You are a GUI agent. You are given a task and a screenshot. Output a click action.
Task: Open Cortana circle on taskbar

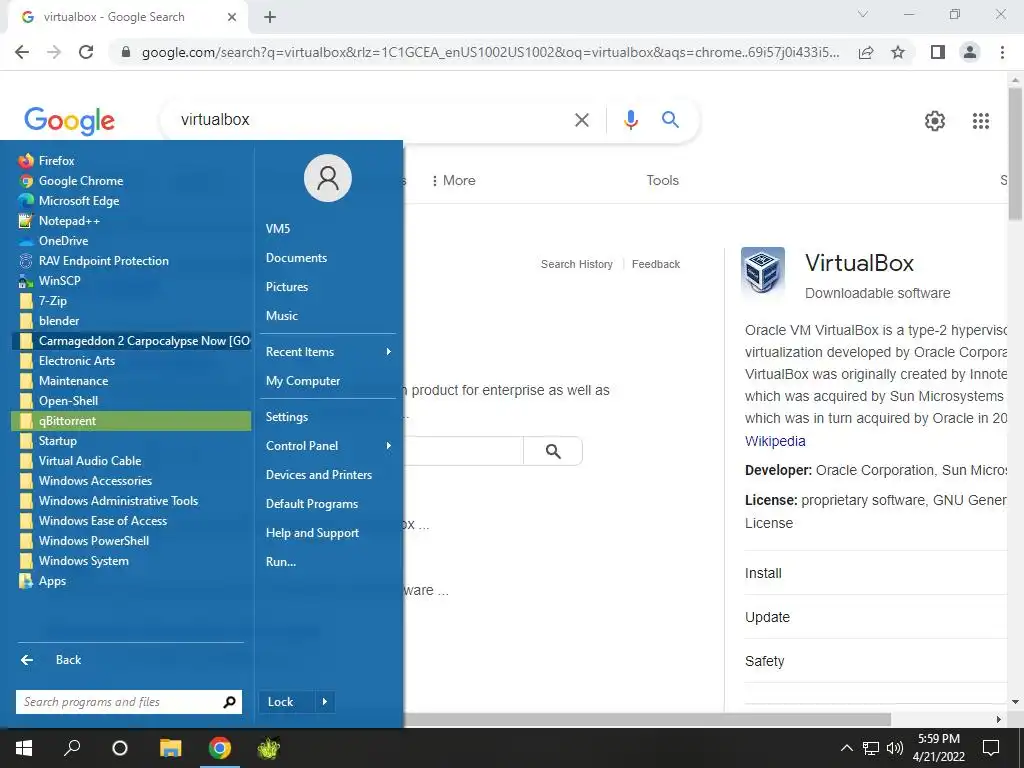(120, 748)
